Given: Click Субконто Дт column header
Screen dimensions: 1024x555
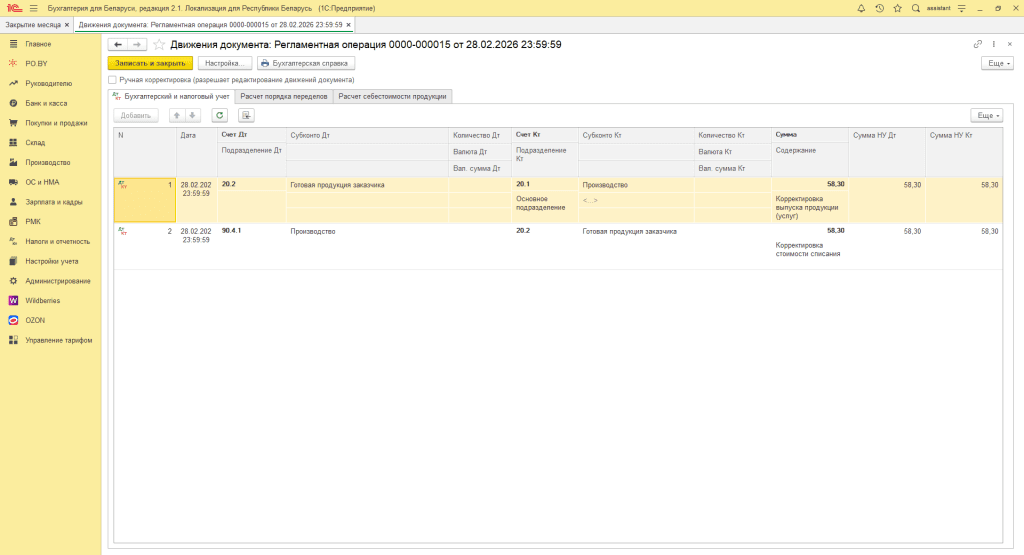Looking at the screenshot, I should (x=368, y=135).
